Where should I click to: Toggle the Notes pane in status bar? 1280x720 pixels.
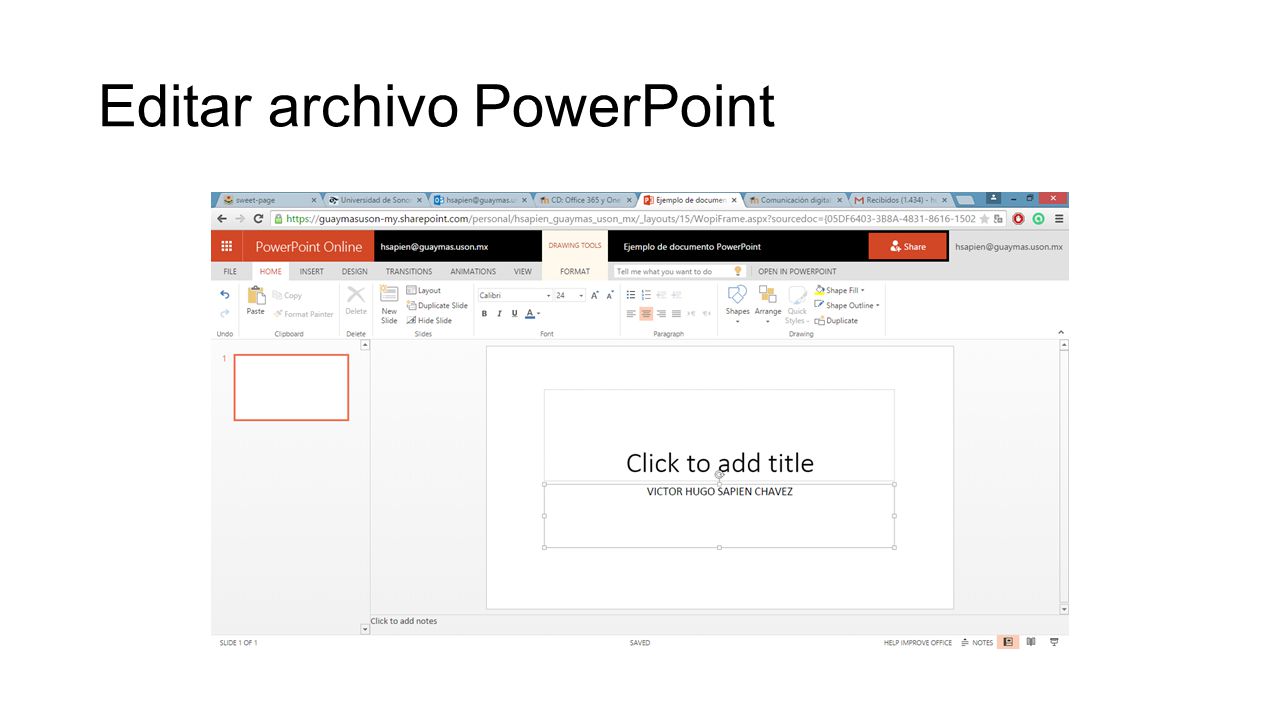tap(977, 642)
